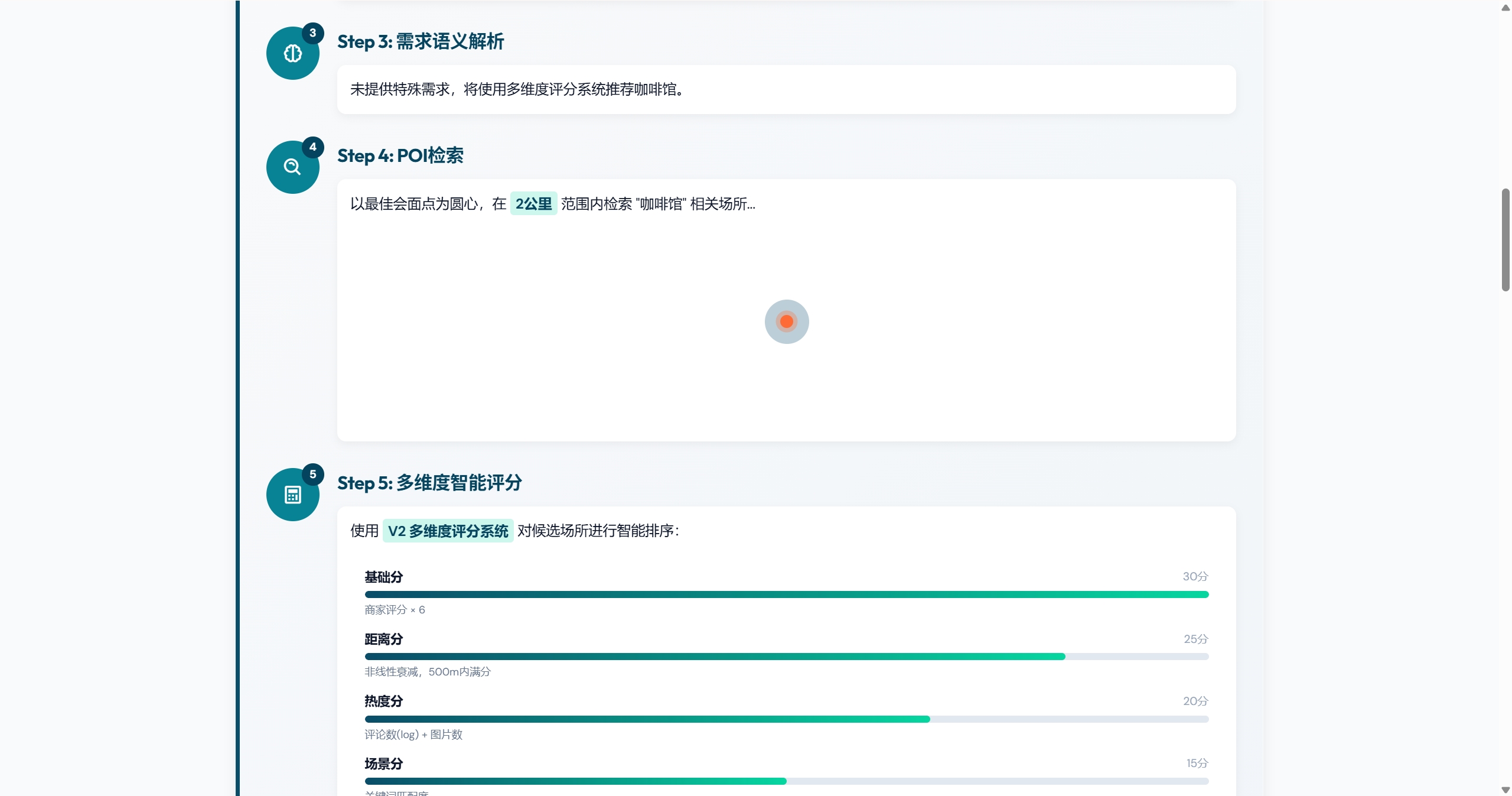The height and width of the screenshot is (796, 1512).
Task: Click the Step 4: POI检索 heading
Action: point(400,156)
